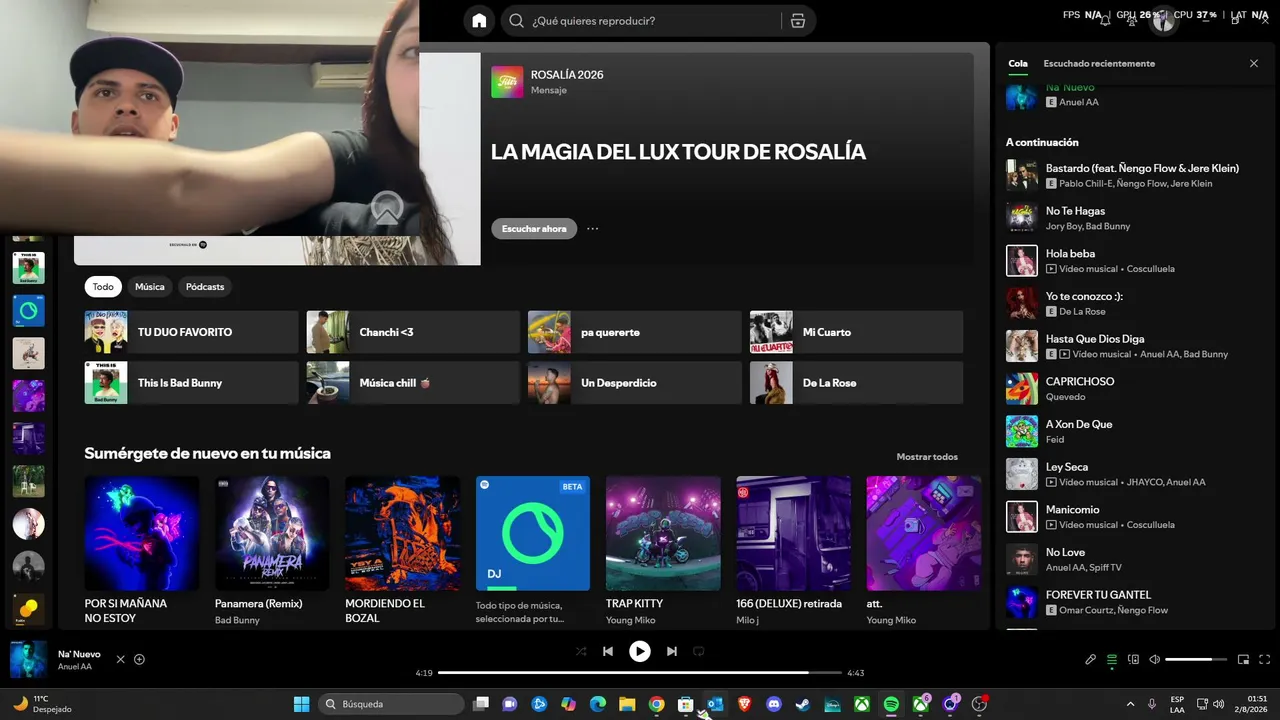Click the Escuchar ahora button
The image size is (1280, 720).
[x=534, y=229]
